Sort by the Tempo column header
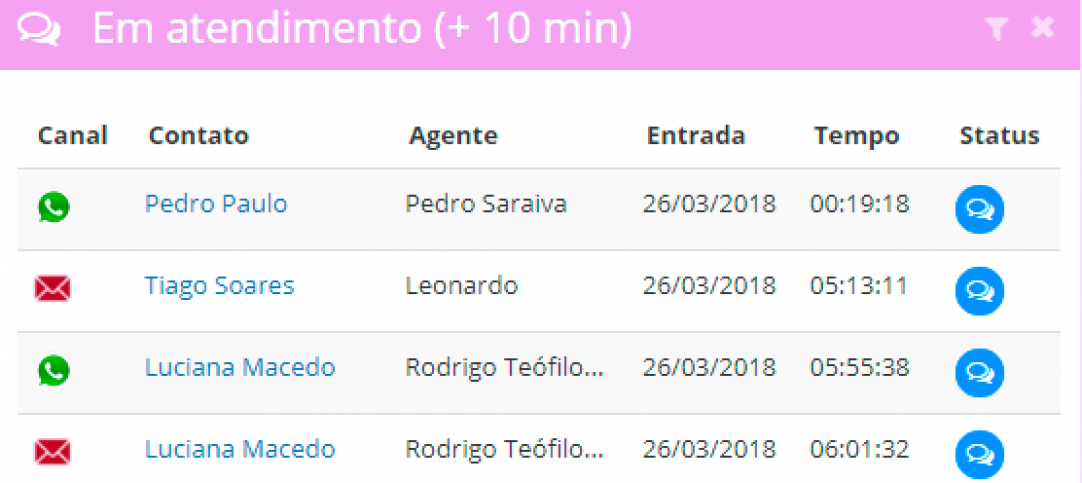The height and width of the screenshot is (483, 1082). point(856,136)
